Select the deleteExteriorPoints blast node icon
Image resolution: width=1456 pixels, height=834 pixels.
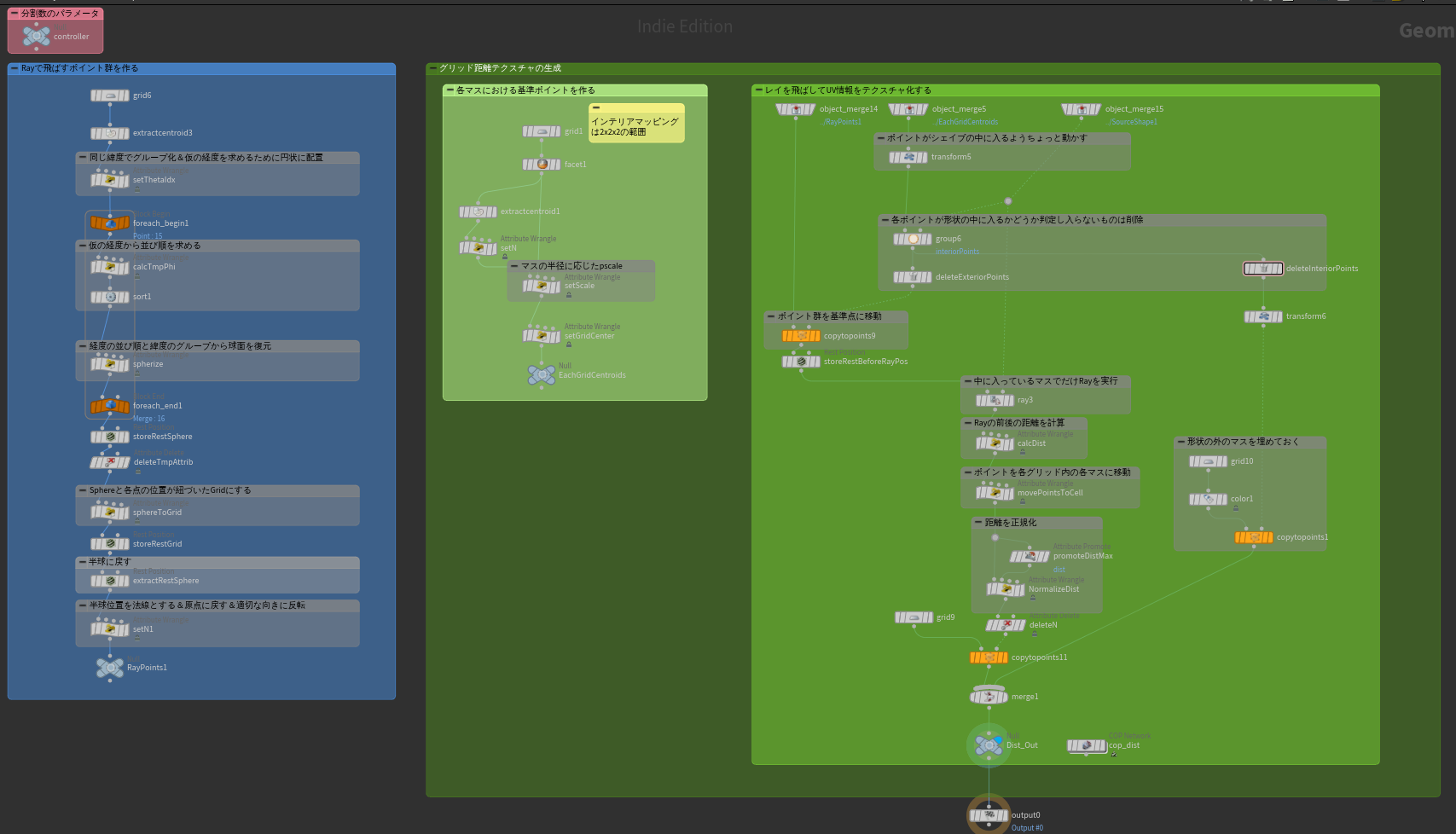(x=913, y=277)
